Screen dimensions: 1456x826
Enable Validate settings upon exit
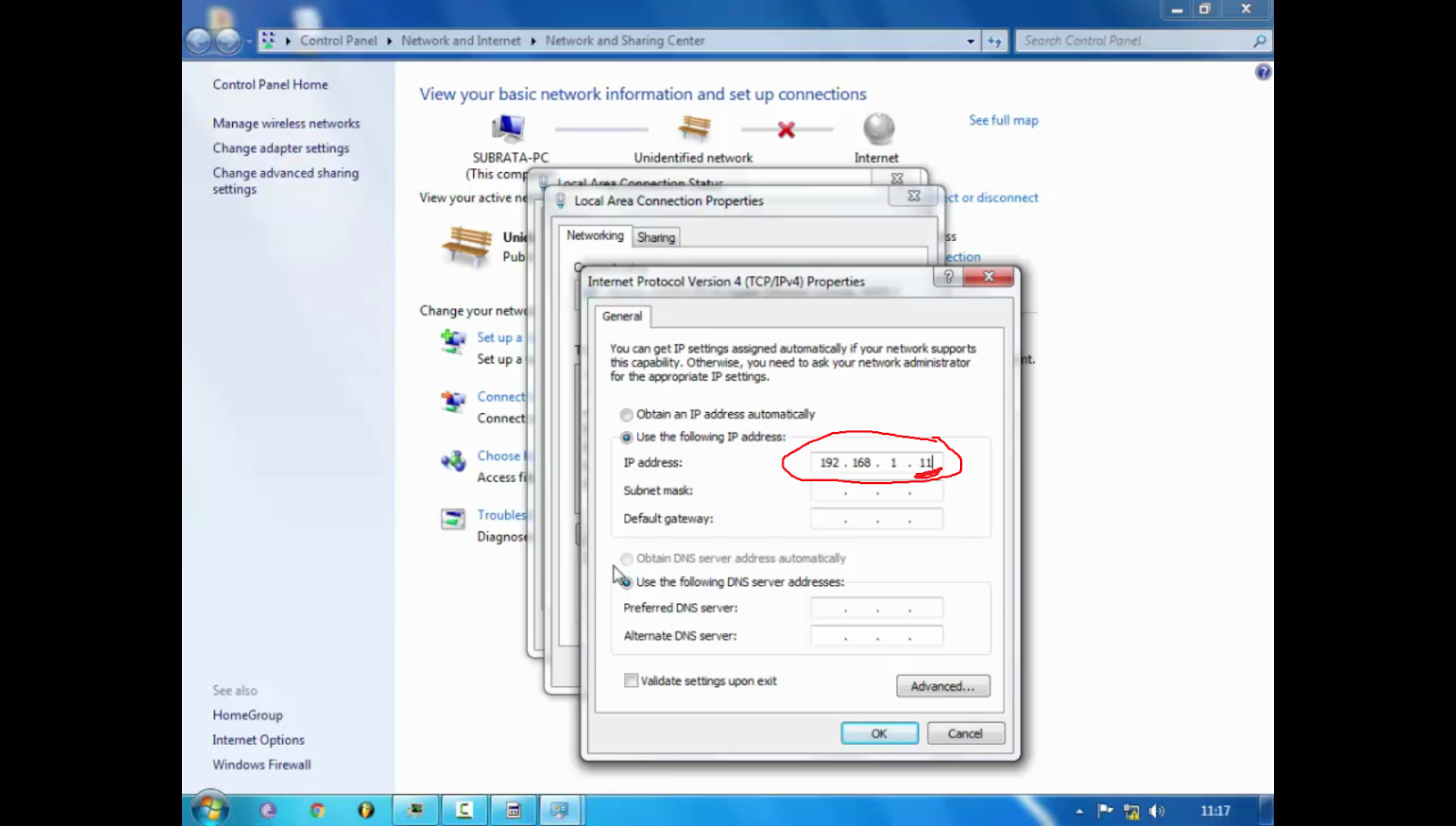tap(631, 680)
